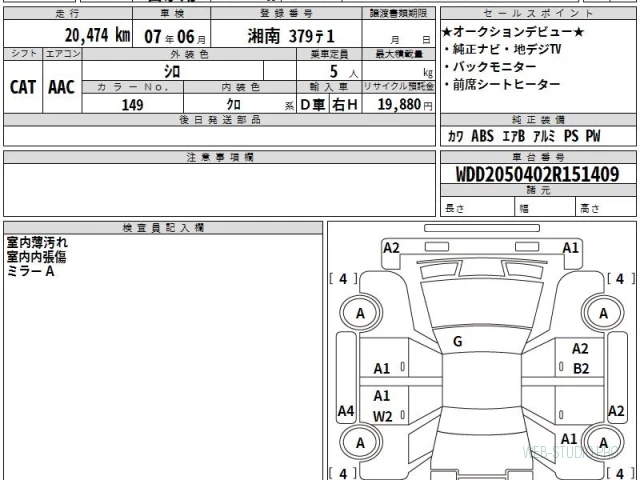Select the カラーNo. header
The height and width of the screenshot is (480, 640).
(133, 87)
